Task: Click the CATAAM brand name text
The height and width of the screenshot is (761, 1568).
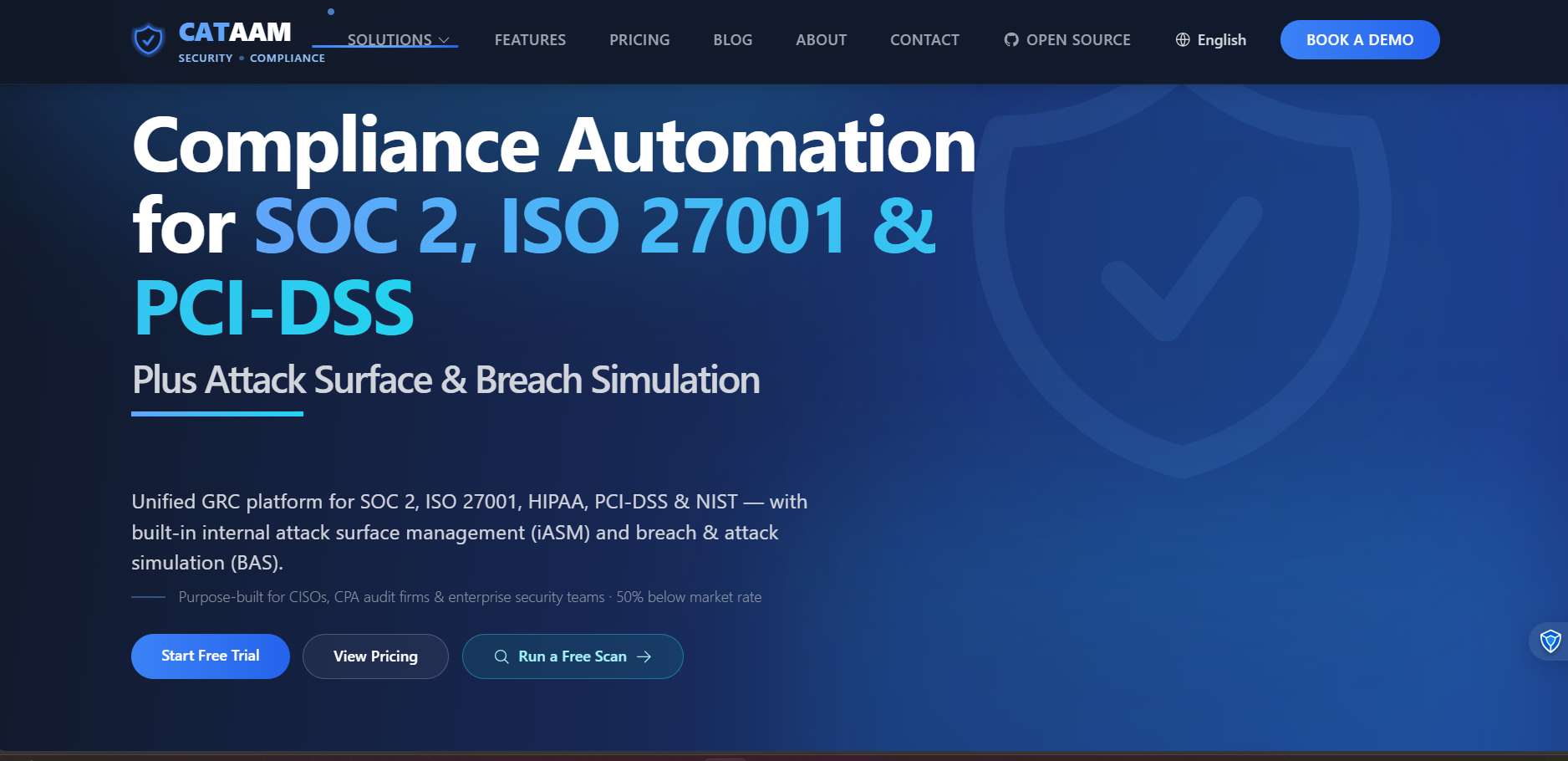Action: [235, 32]
